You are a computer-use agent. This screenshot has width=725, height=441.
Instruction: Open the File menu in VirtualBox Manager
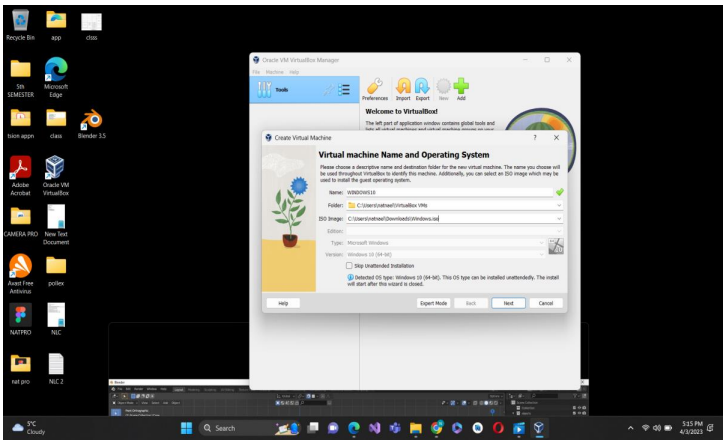click(x=256, y=72)
